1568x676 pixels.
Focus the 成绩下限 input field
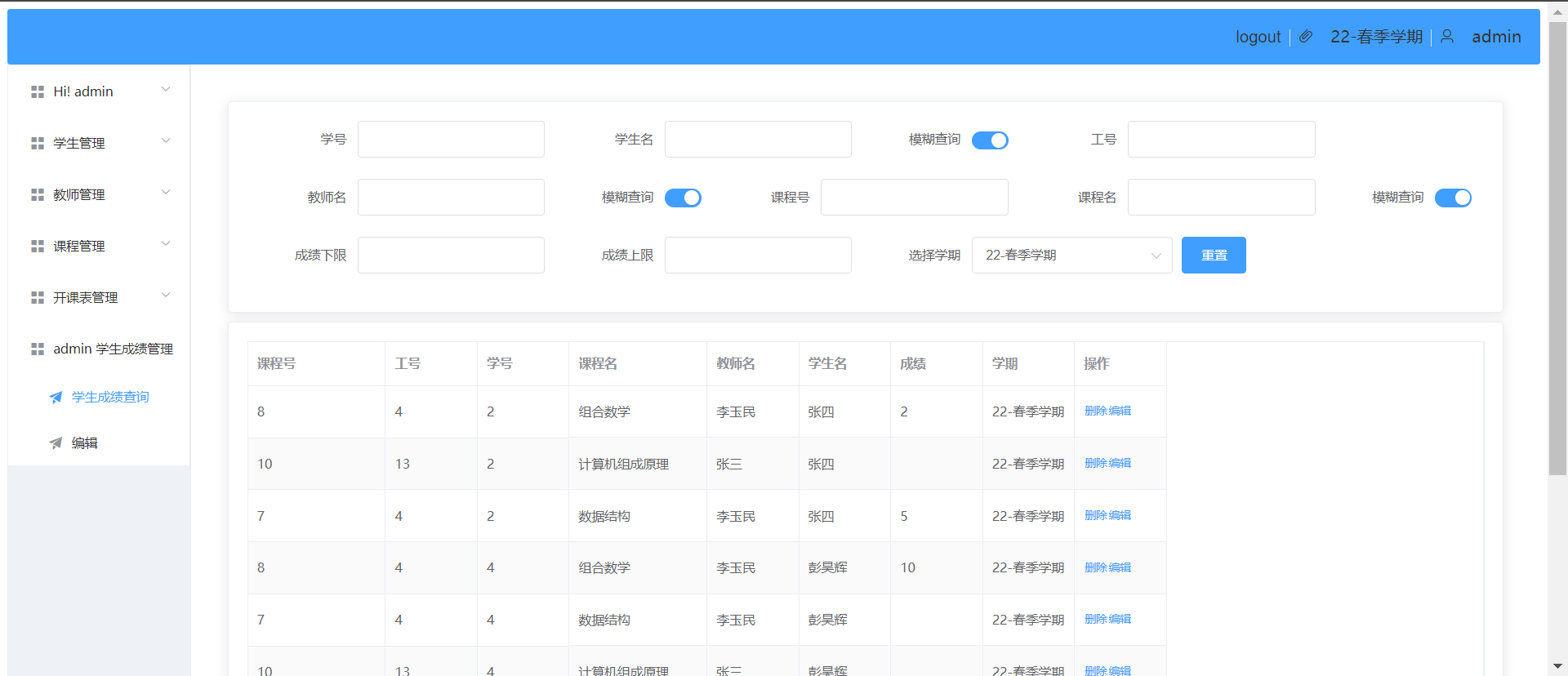point(451,256)
